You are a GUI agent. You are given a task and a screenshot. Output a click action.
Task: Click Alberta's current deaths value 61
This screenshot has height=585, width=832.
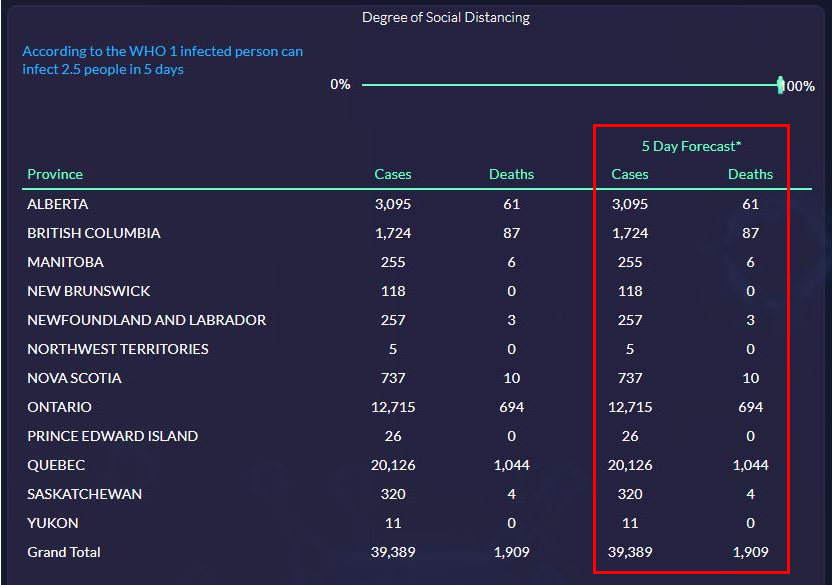(x=512, y=204)
